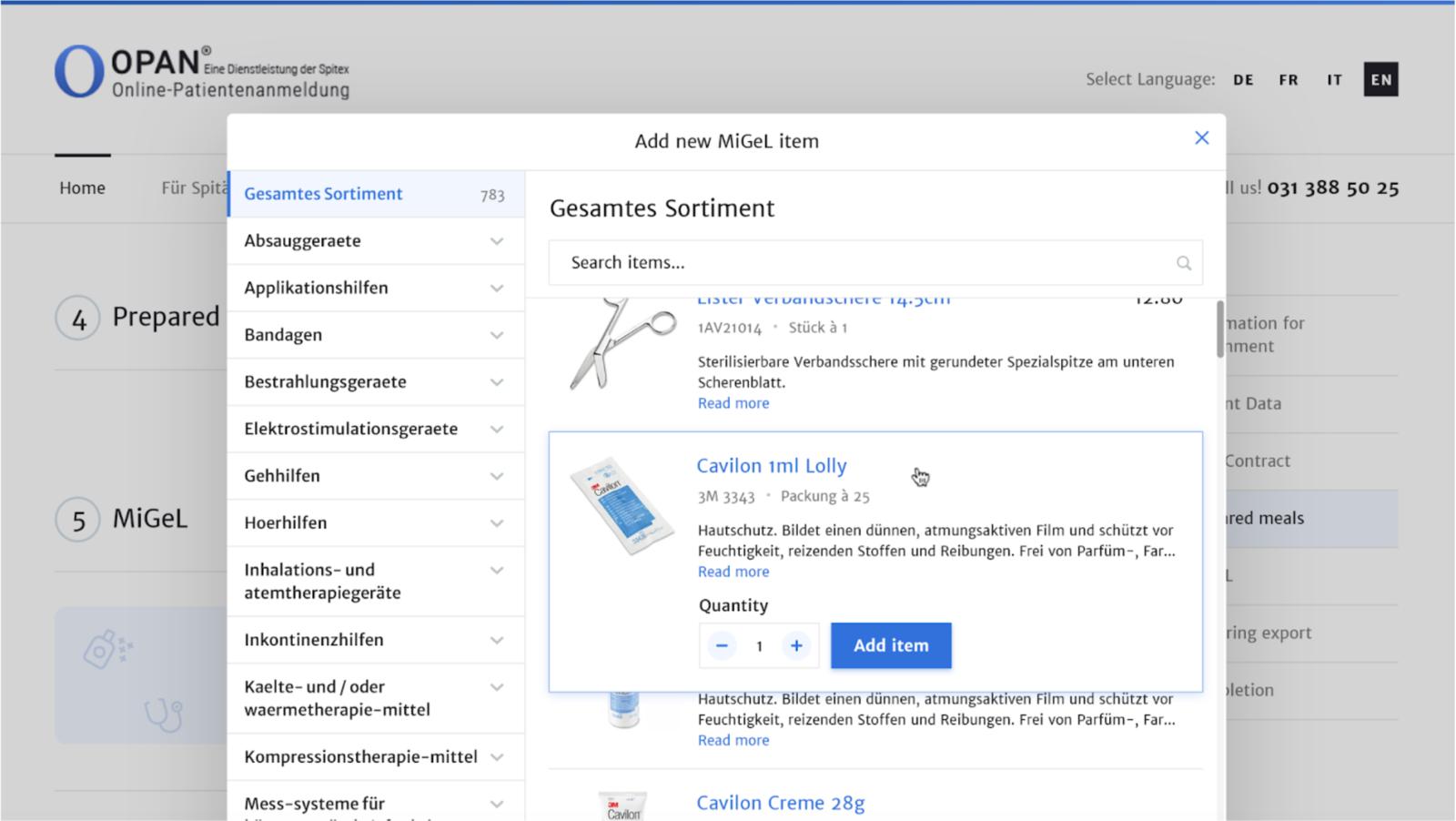Expand the Absauggeraete category

(x=496, y=241)
